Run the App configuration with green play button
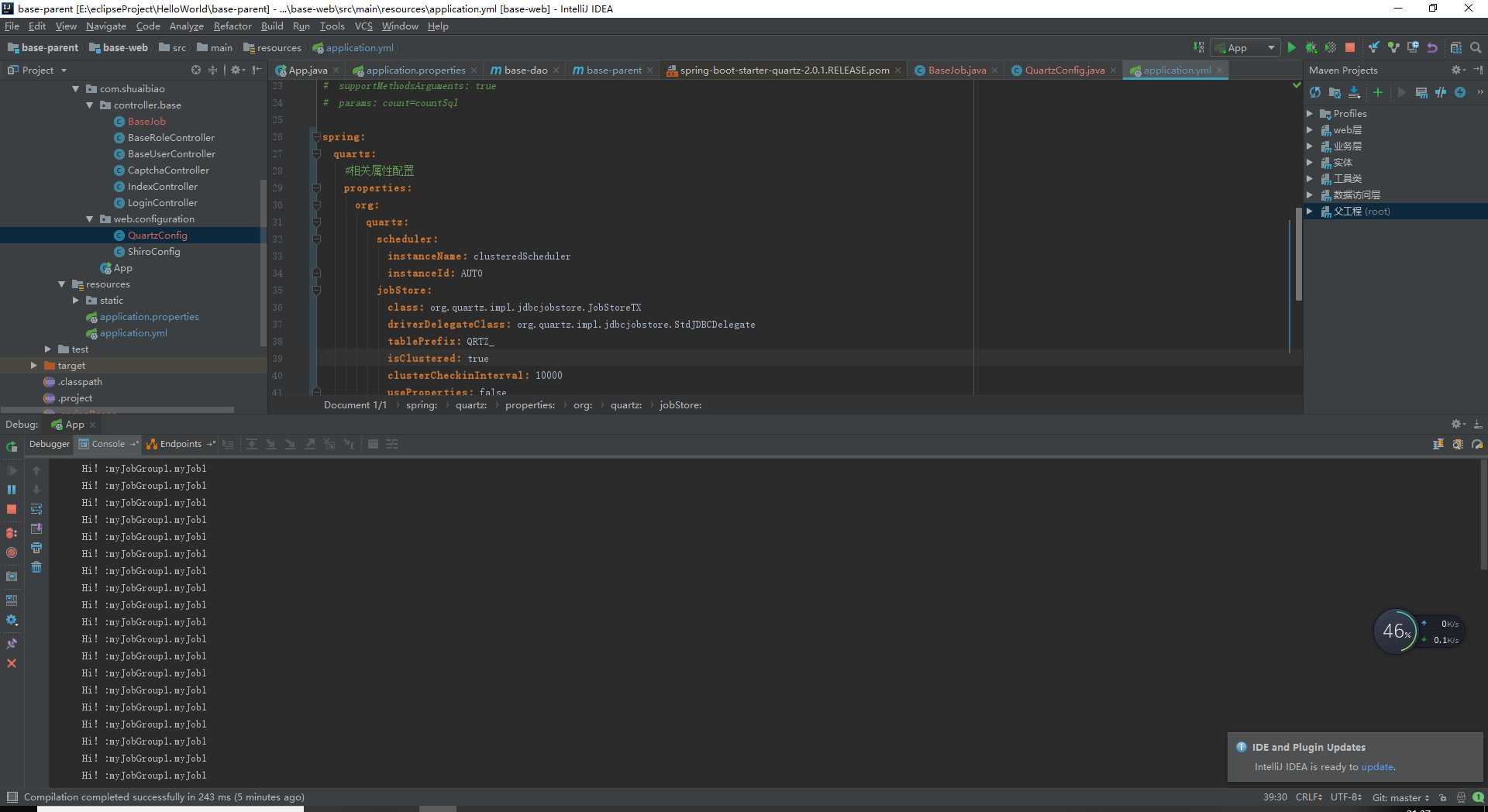 (x=1291, y=48)
